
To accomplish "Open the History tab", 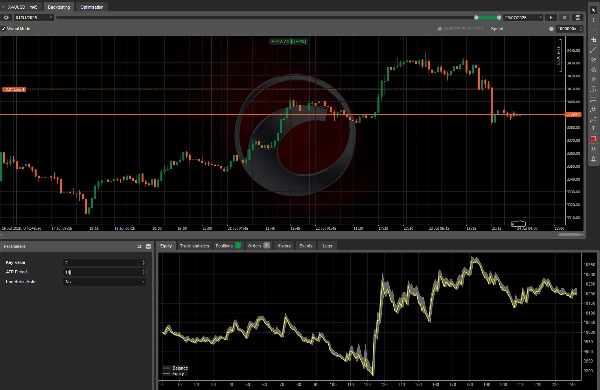I will click(x=284, y=246).
